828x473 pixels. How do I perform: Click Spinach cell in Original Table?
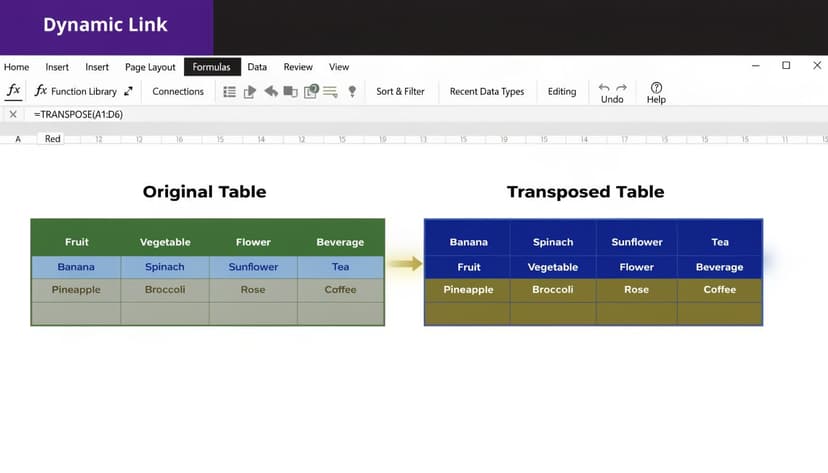click(x=165, y=267)
